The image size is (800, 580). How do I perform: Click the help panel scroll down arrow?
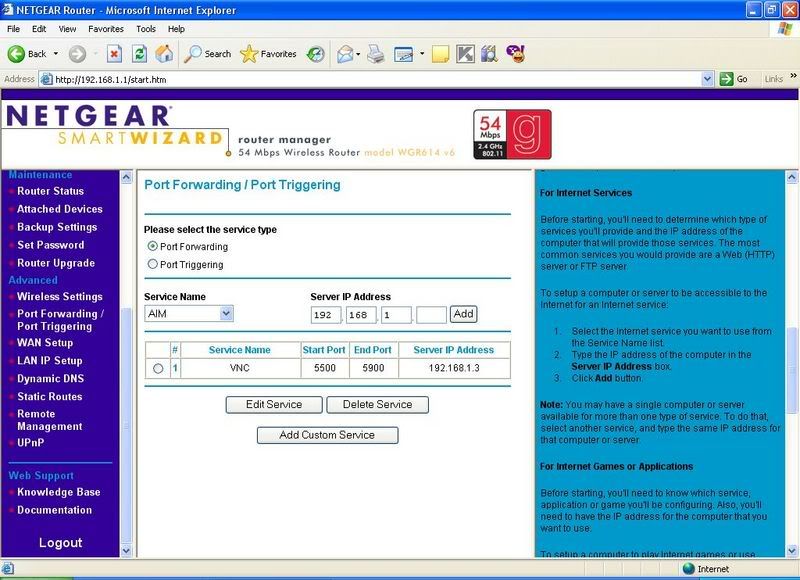(x=792, y=551)
